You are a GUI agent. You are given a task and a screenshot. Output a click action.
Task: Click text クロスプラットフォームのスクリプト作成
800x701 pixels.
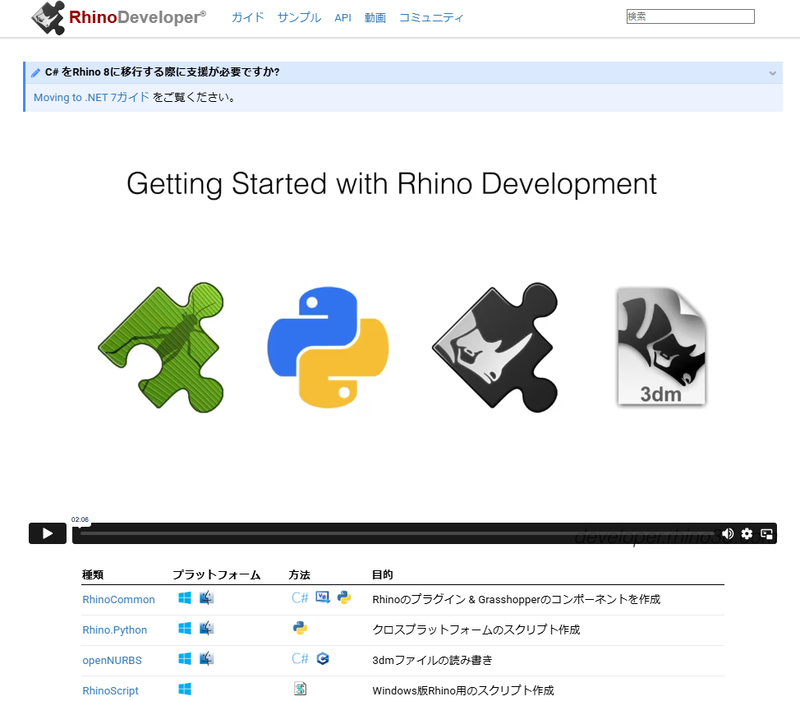click(x=476, y=630)
